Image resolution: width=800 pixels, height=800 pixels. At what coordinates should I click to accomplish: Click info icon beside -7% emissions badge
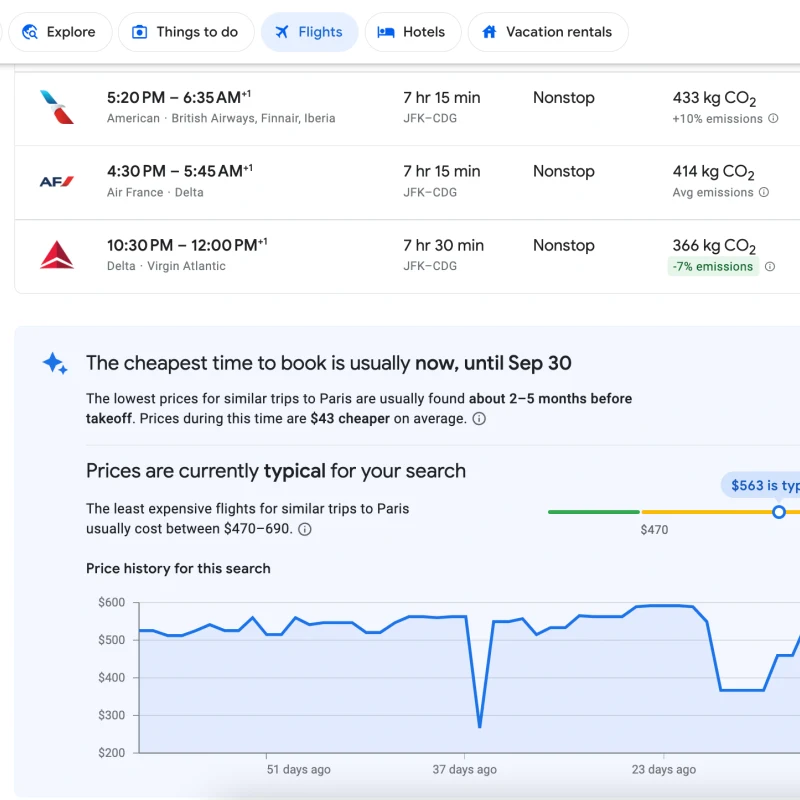point(770,267)
